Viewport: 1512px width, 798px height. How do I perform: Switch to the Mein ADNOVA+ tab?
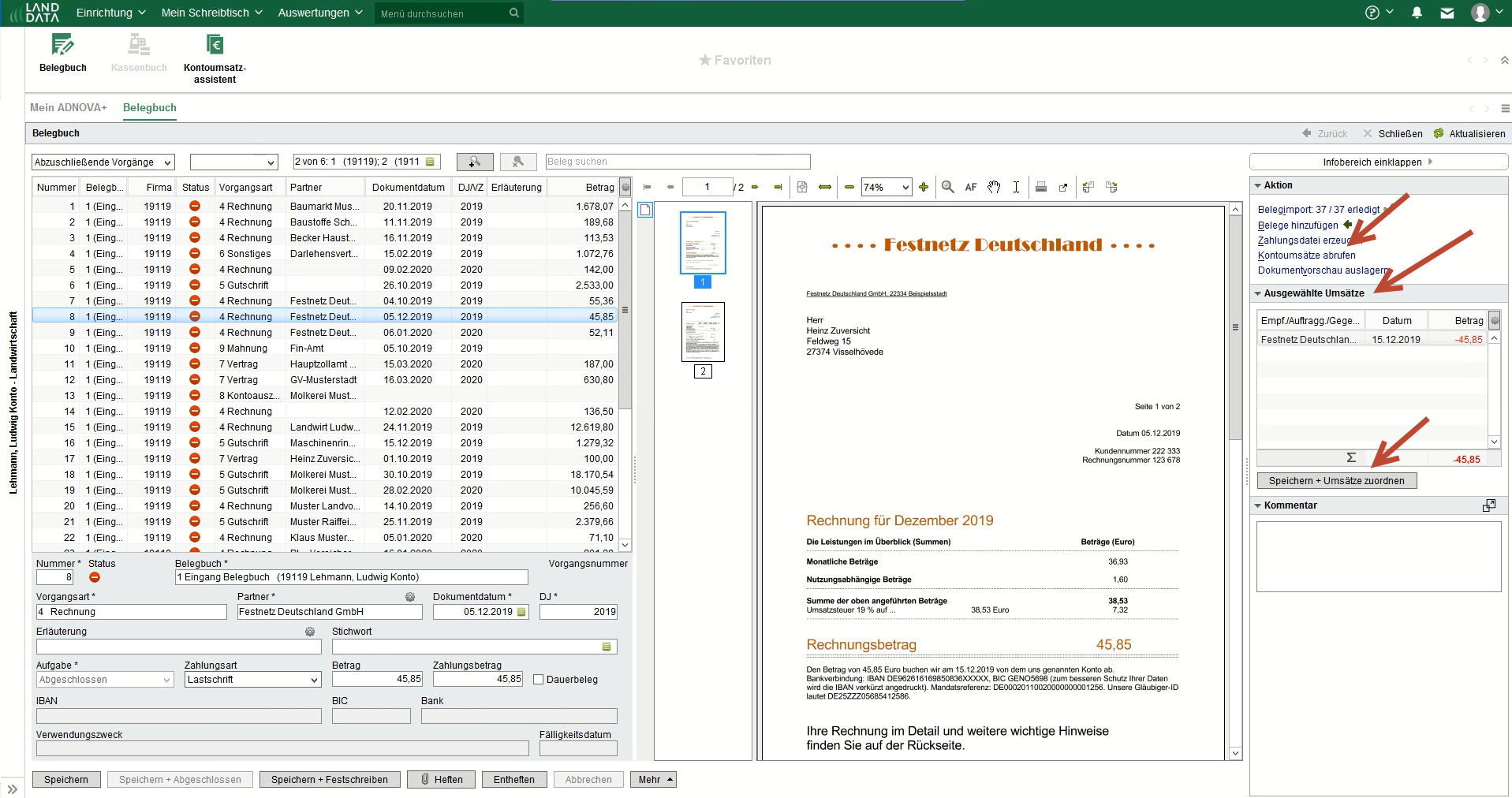(69, 107)
